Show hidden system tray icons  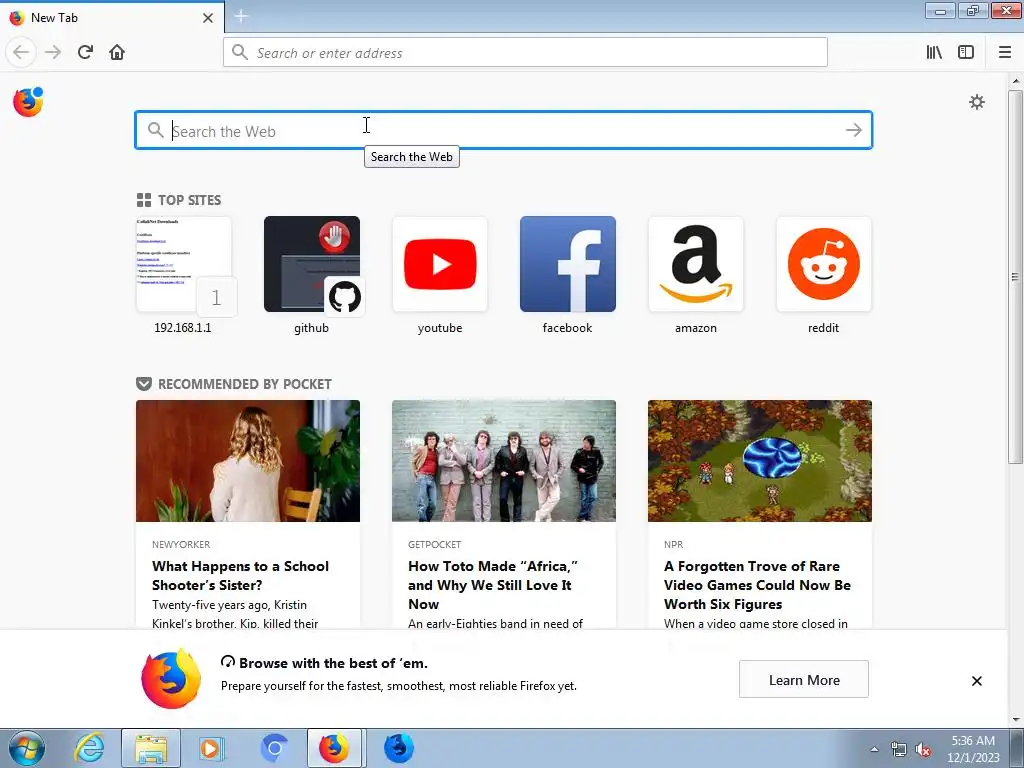click(874, 749)
